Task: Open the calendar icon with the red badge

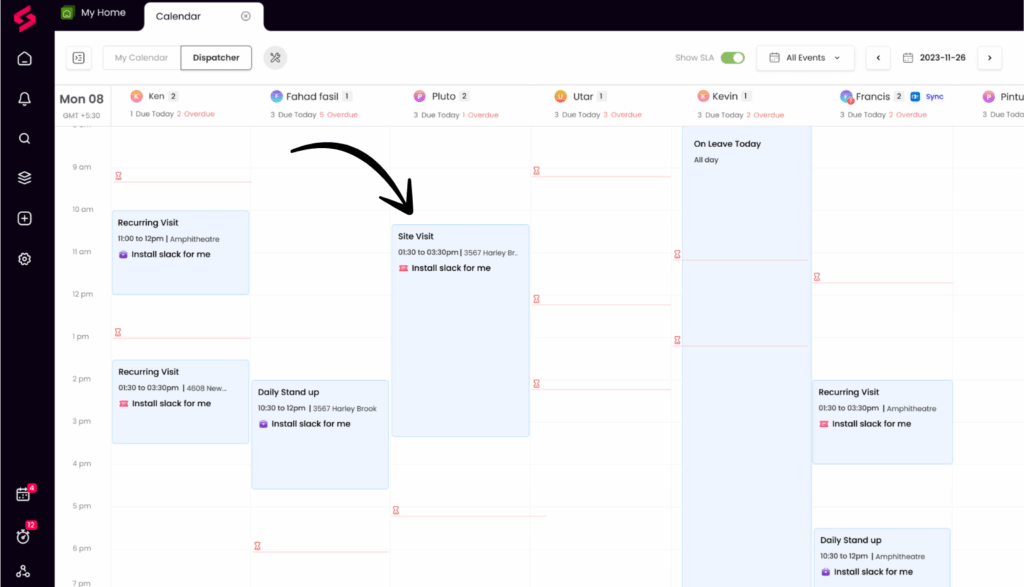Action: [24, 493]
